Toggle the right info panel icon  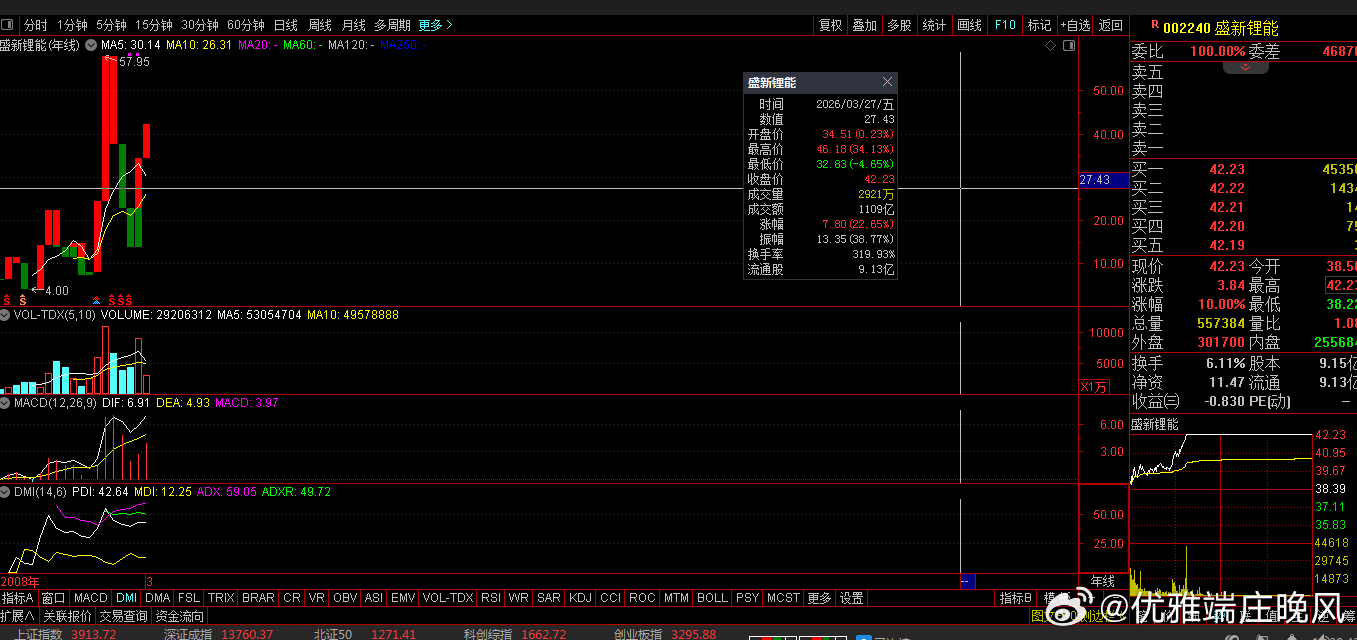(1068, 45)
